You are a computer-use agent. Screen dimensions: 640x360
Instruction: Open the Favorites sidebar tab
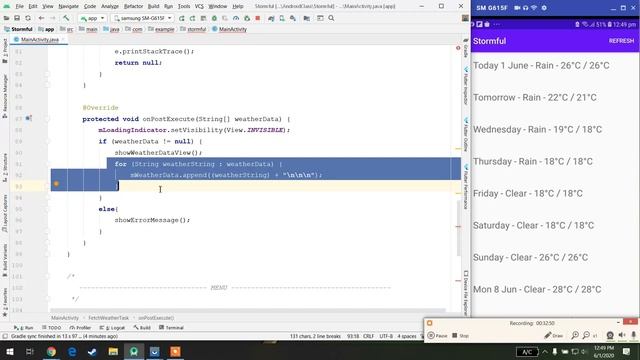coord(4,302)
